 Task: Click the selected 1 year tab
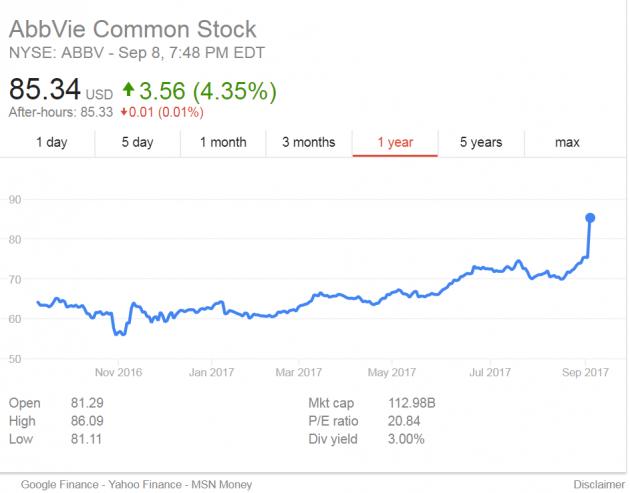click(x=395, y=142)
